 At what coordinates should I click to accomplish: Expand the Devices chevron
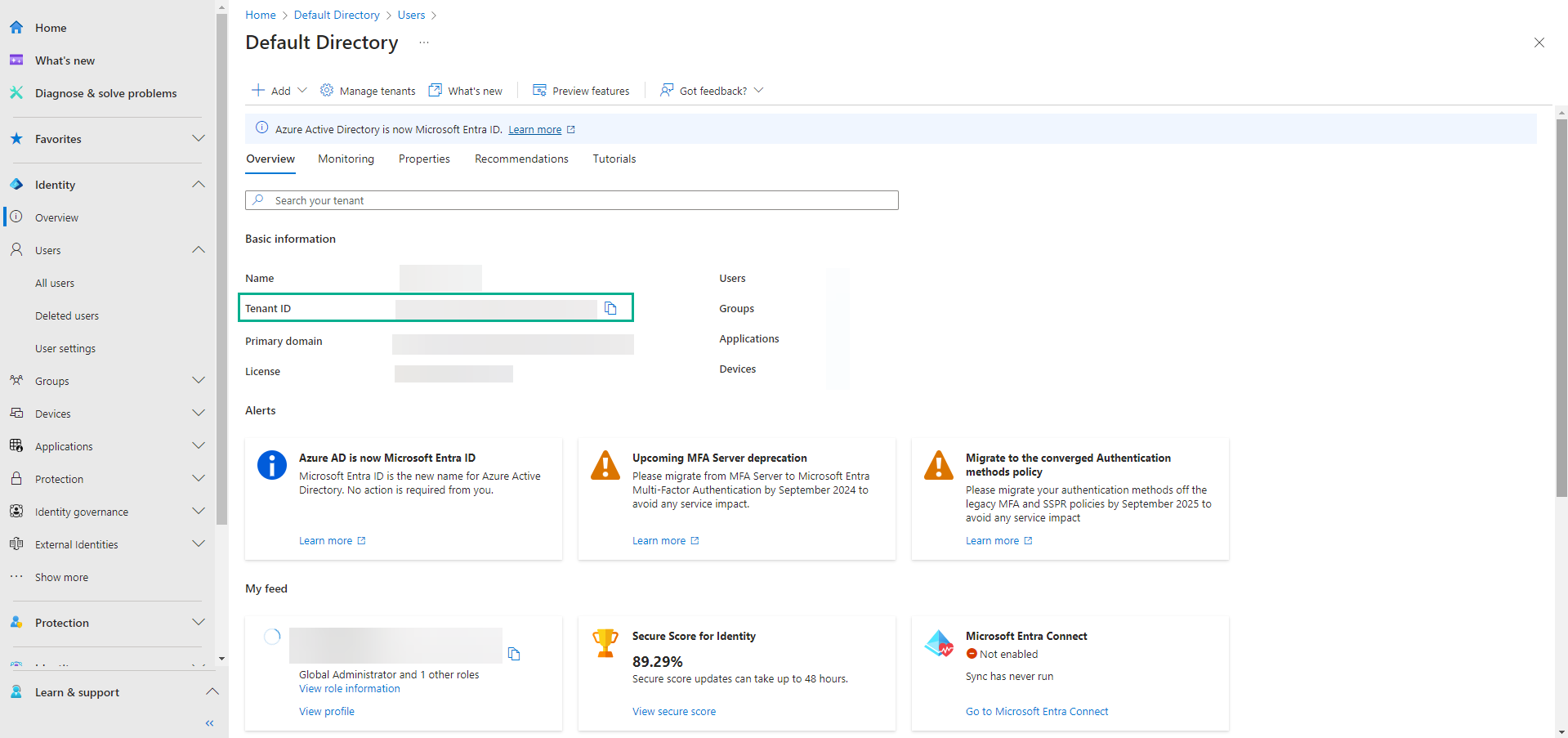click(199, 414)
